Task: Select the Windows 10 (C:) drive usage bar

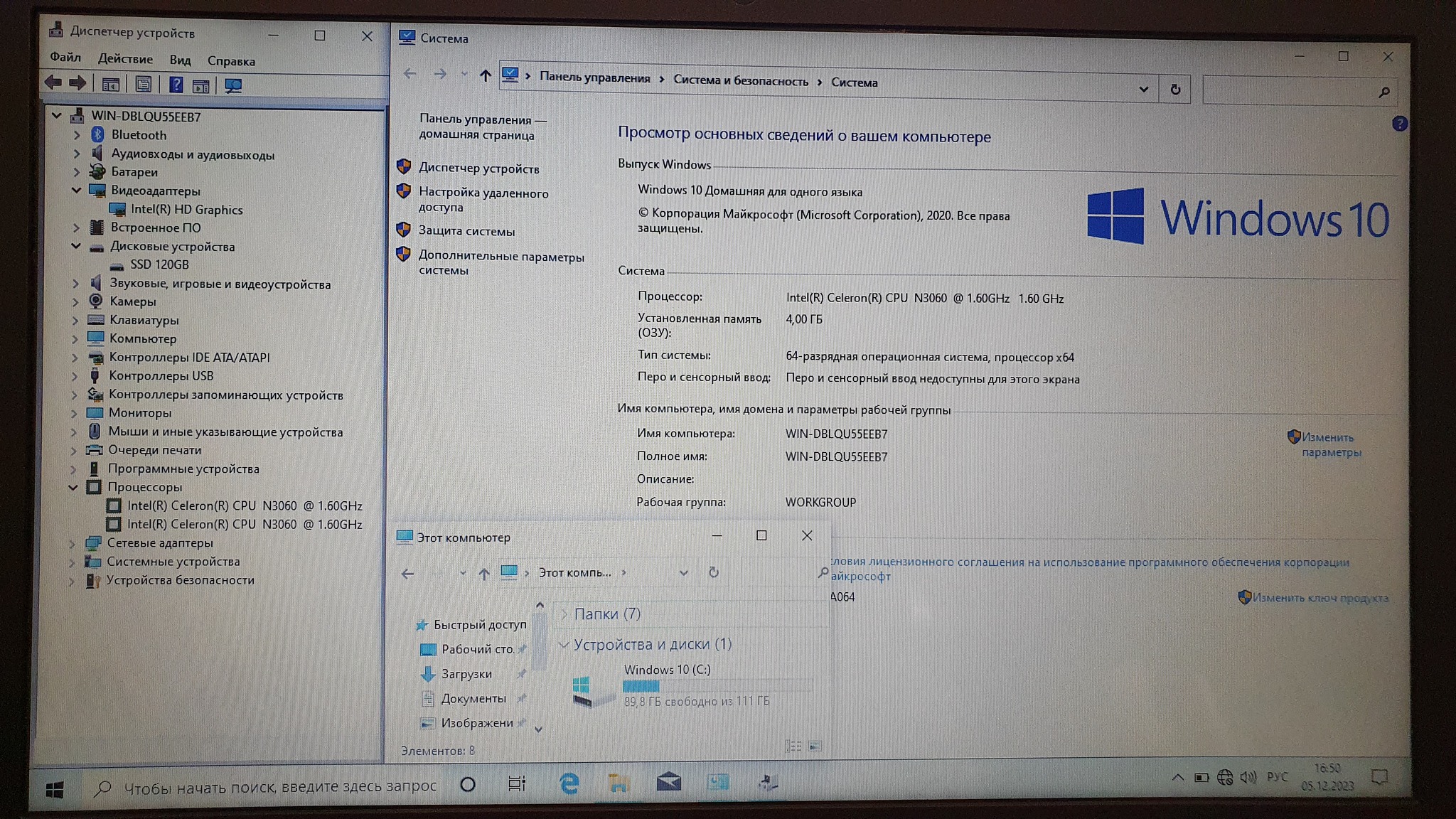Action: [x=717, y=685]
